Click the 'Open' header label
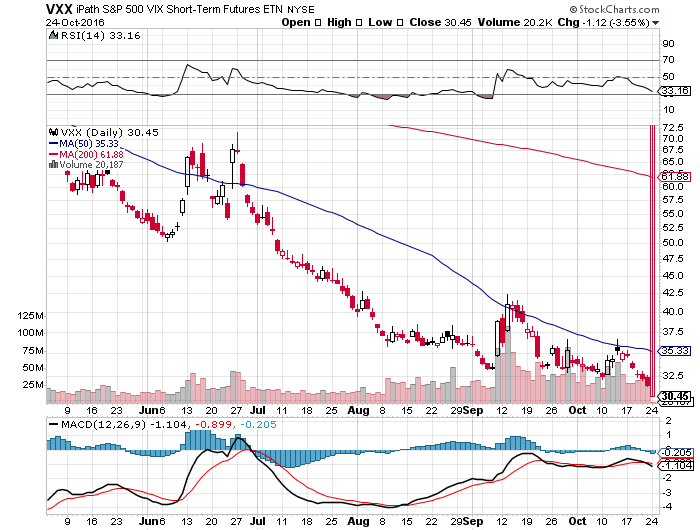 [x=296, y=22]
